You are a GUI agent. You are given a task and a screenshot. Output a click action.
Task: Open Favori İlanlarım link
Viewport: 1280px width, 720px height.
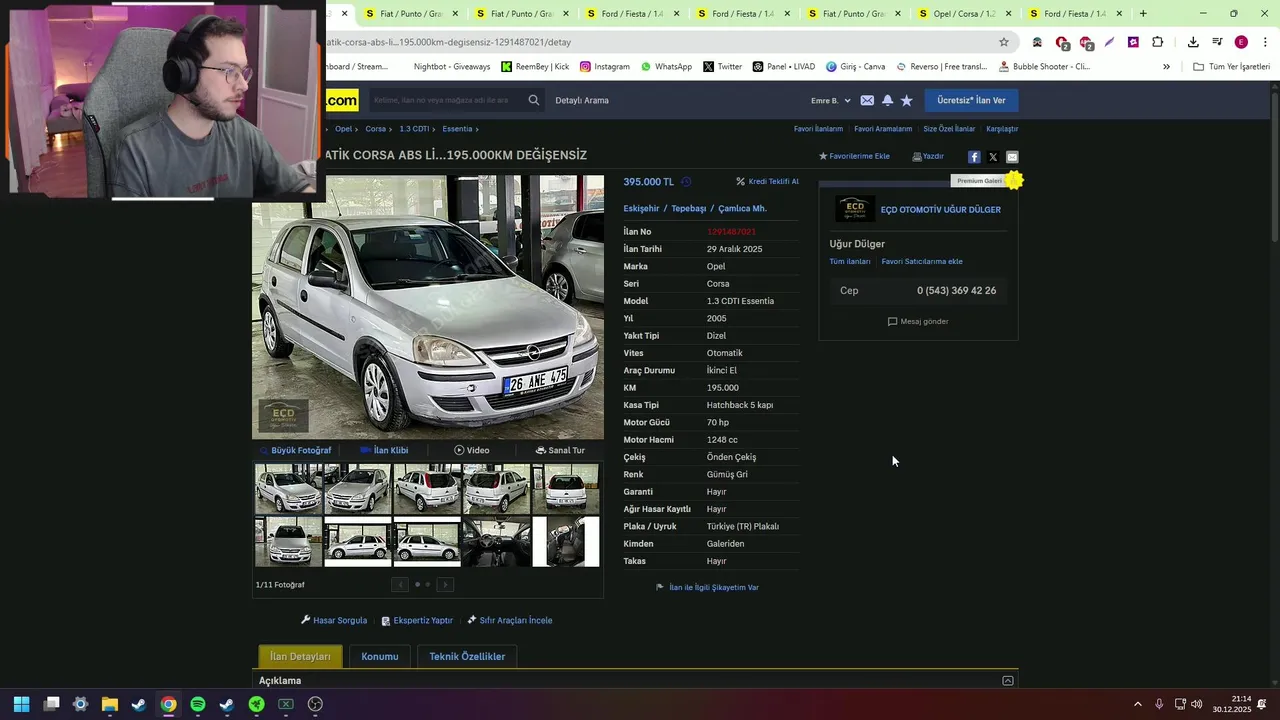818,129
